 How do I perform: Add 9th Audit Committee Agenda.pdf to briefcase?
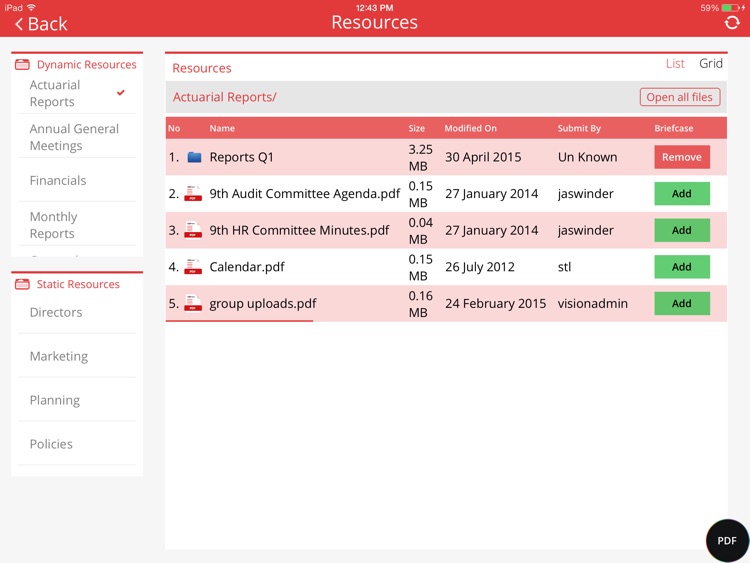pyautogui.click(x=682, y=193)
